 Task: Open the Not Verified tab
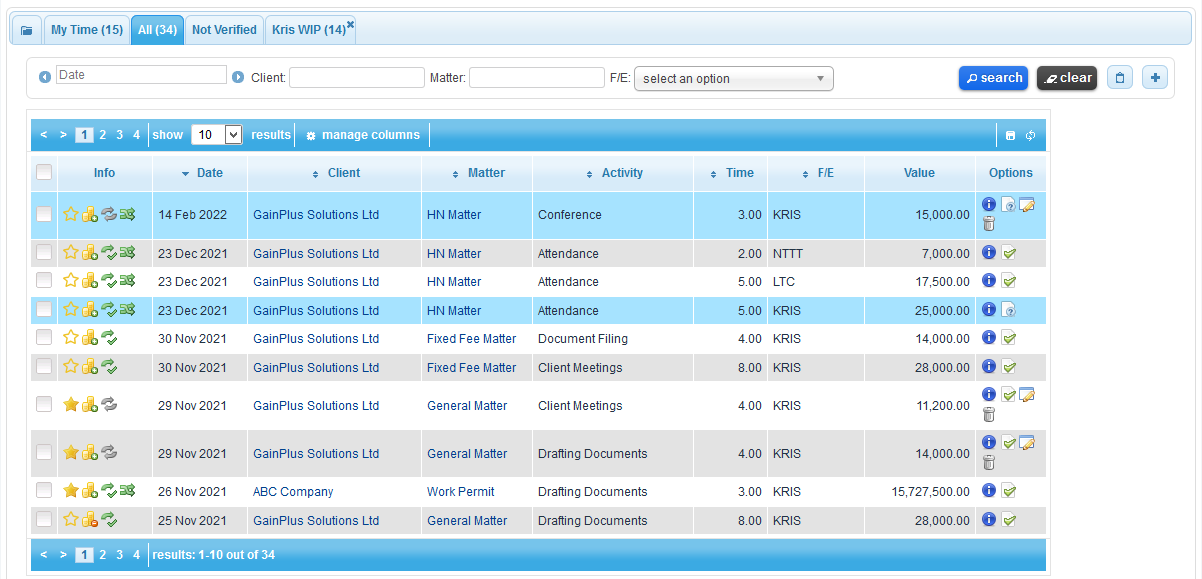click(224, 30)
